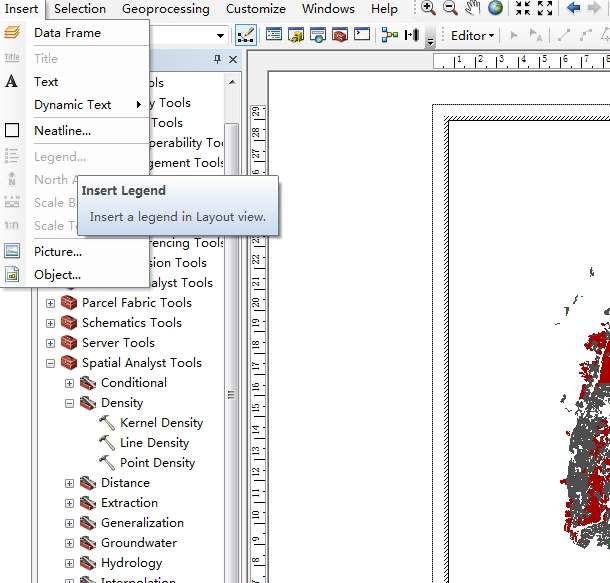
Task: Open the Customize menu
Action: (x=256, y=9)
